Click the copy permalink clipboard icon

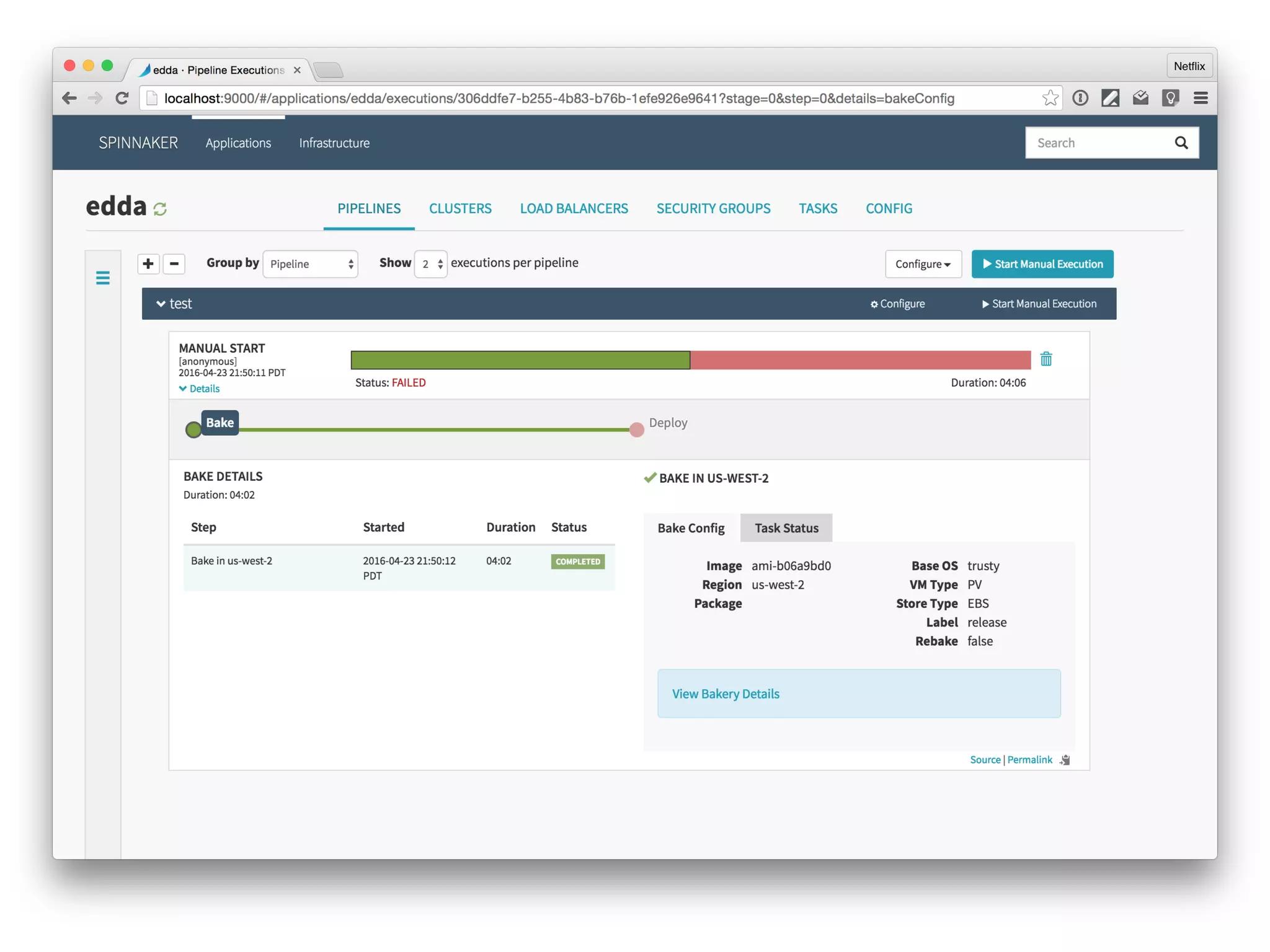1065,760
